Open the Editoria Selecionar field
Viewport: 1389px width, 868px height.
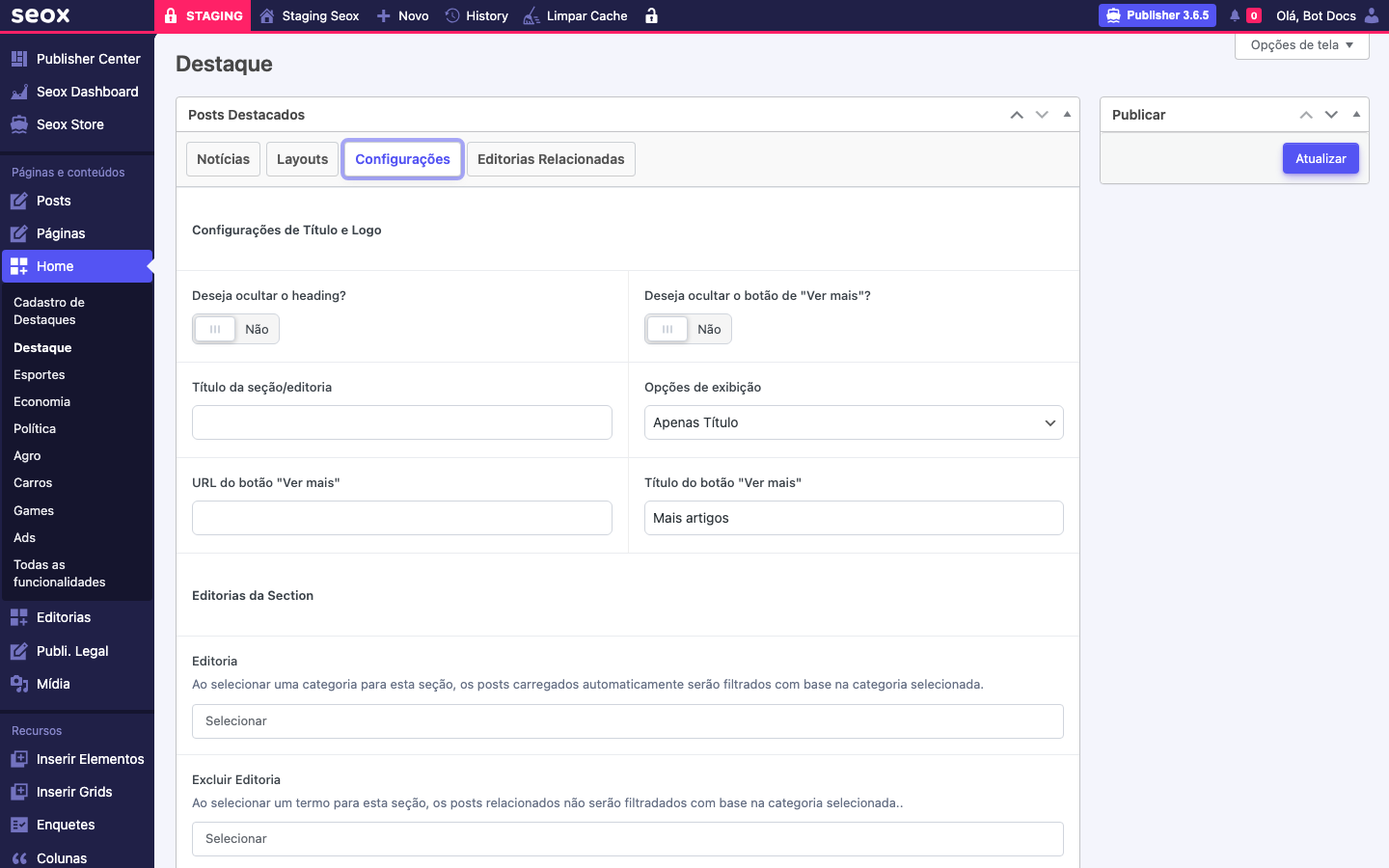628,721
